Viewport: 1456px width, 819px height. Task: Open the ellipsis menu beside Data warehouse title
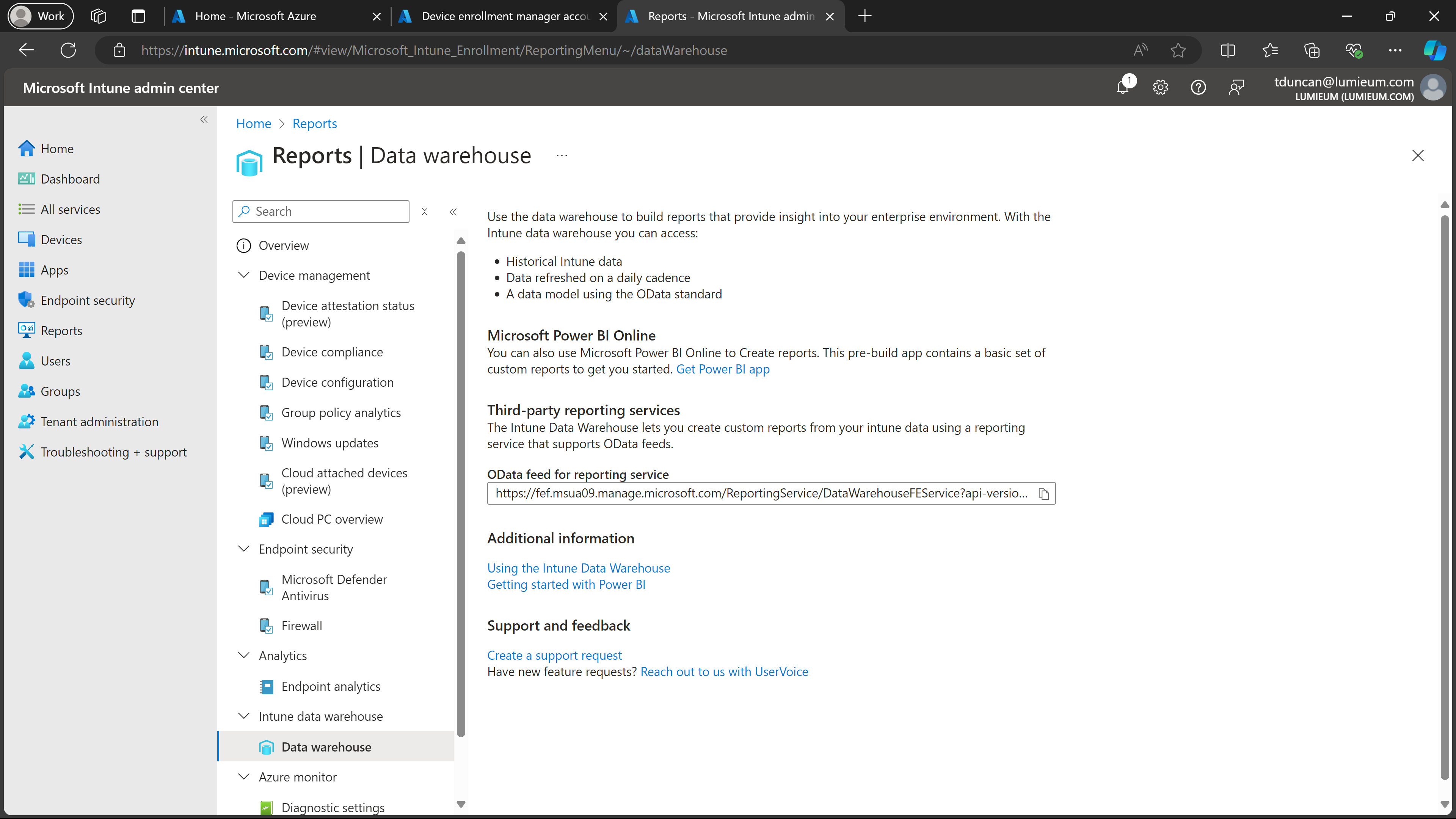[x=561, y=155]
